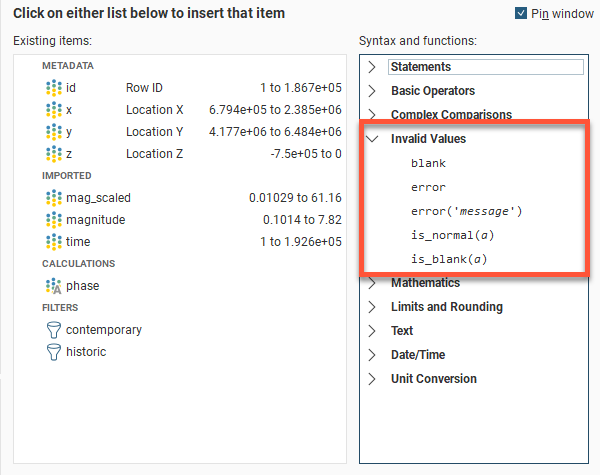Click the phase calculation icon
Screen dimensions: 600x475
click(54, 286)
